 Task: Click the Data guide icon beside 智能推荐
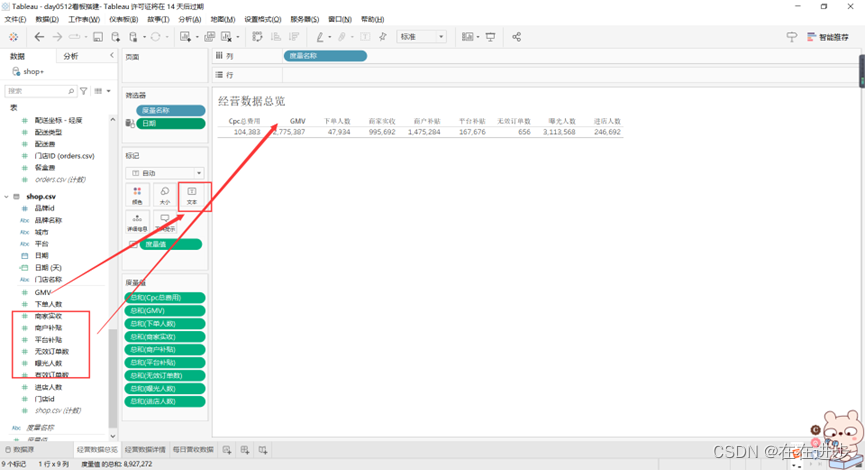[x=792, y=37]
